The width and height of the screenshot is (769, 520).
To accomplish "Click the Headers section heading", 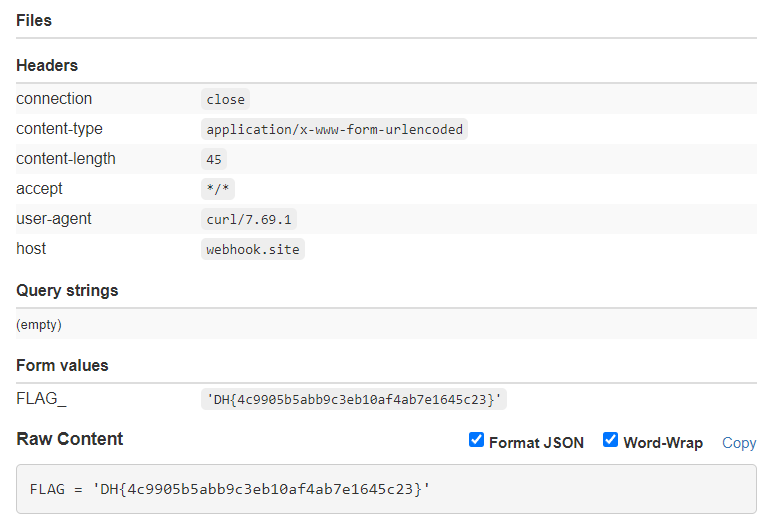I will pos(47,65).
